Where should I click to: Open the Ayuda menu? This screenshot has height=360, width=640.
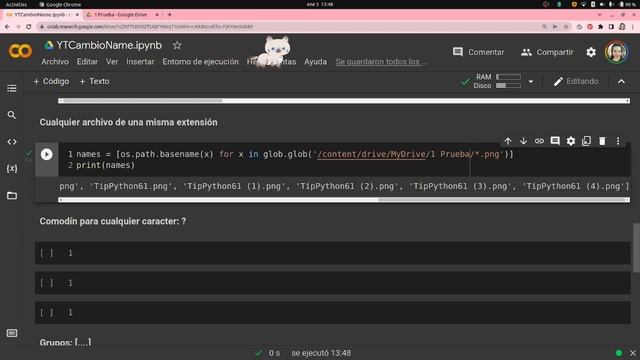click(316, 62)
